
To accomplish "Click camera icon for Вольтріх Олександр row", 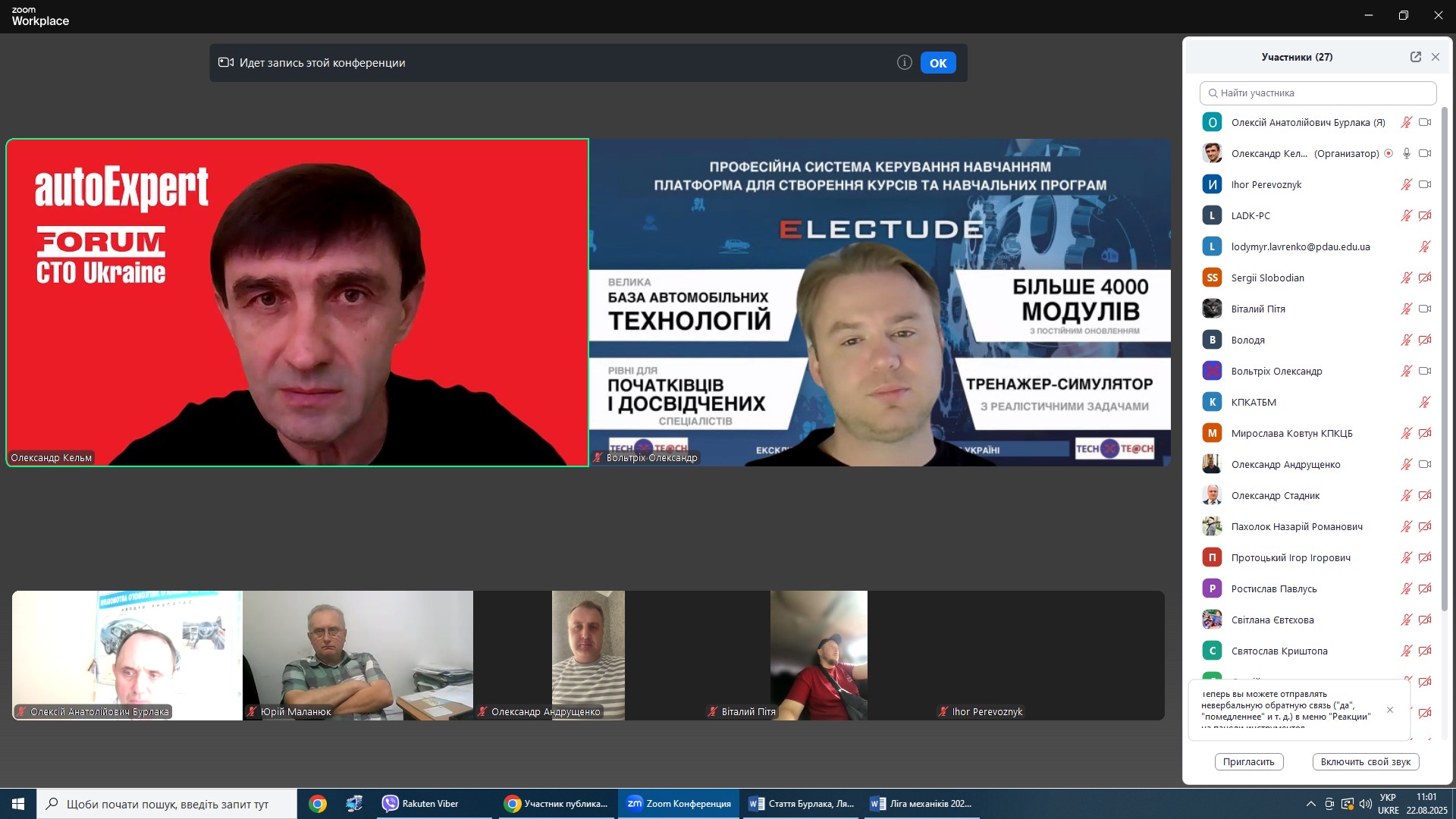I will (x=1425, y=371).
